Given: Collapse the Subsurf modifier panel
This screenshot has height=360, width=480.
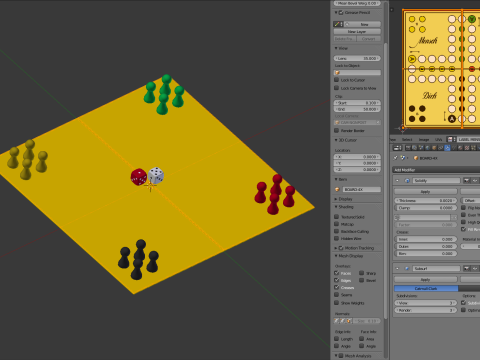Looking at the screenshot, I should point(398,269).
